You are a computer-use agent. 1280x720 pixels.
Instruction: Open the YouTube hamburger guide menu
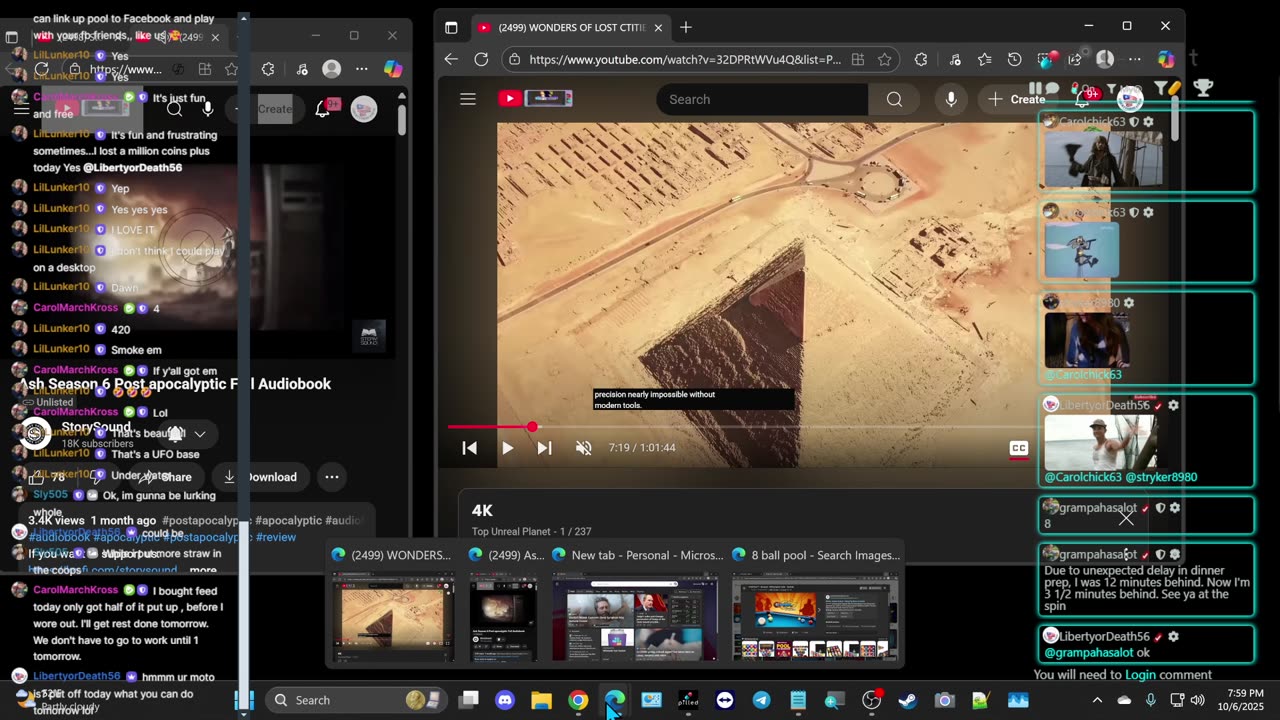point(468,99)
